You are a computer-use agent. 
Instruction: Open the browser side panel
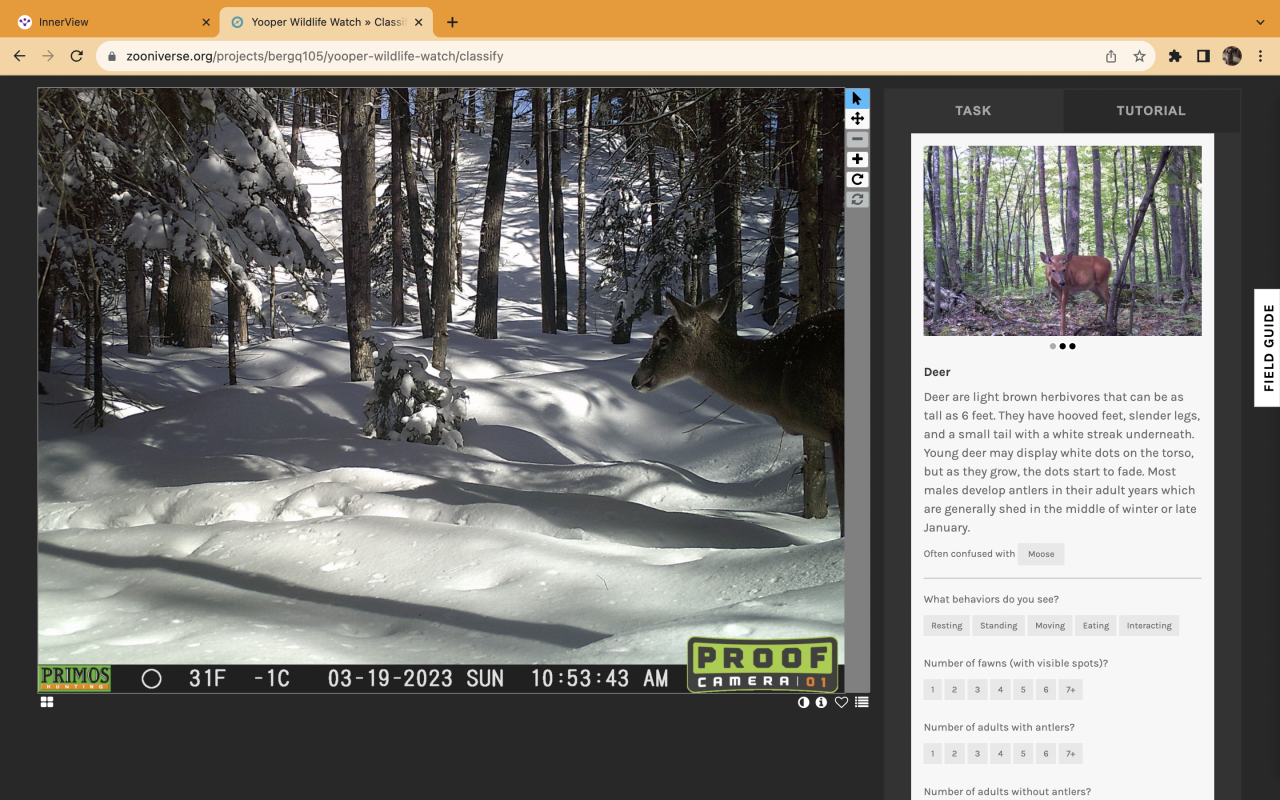(x=1203, y=56)
